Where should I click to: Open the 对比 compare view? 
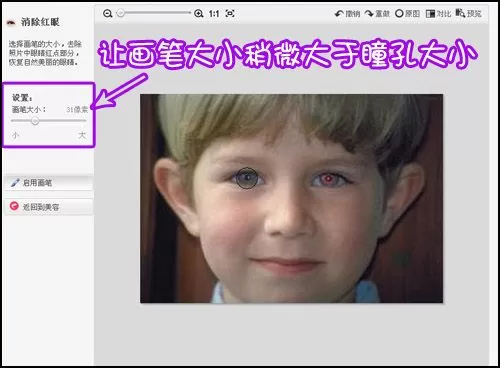(438, 14)
